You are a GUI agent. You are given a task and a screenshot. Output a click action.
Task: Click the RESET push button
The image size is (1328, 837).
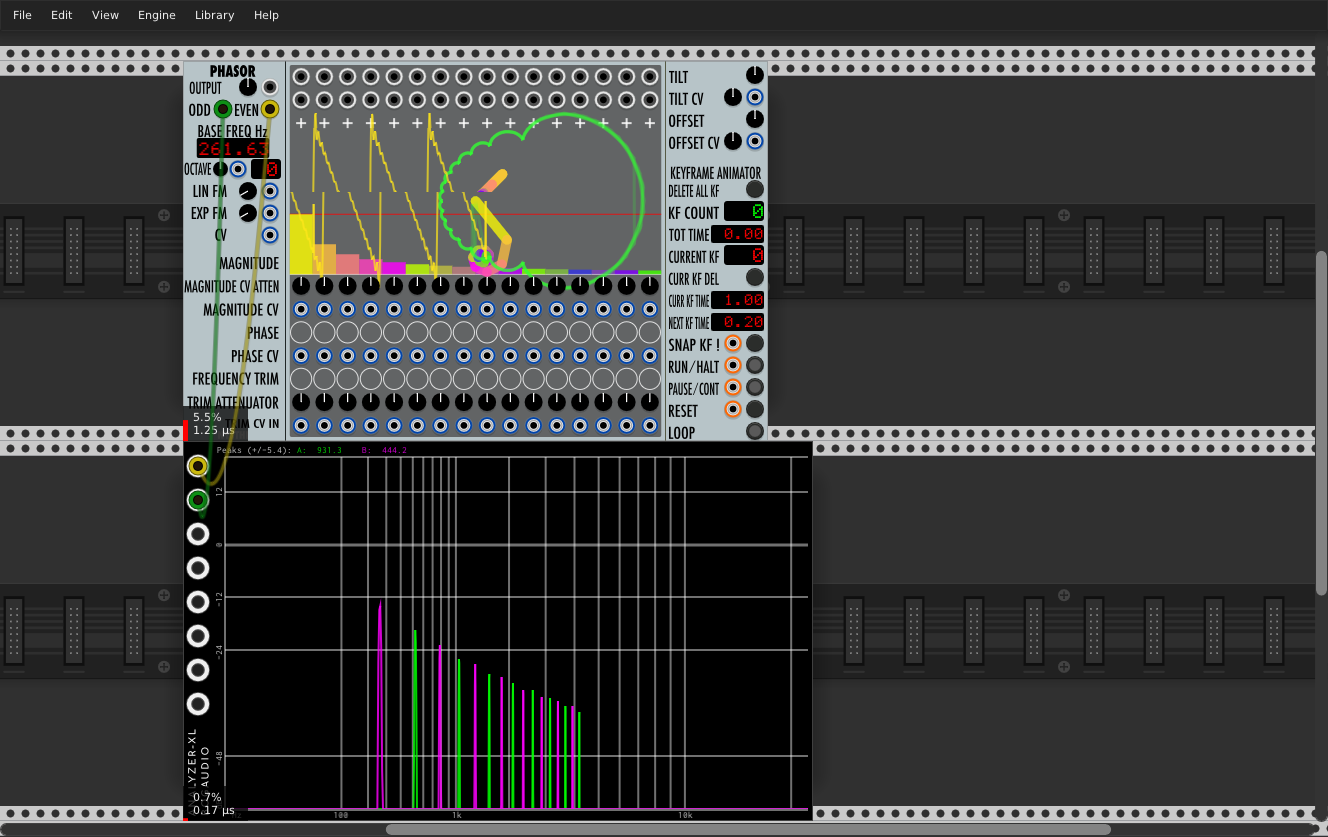[755, 409]
